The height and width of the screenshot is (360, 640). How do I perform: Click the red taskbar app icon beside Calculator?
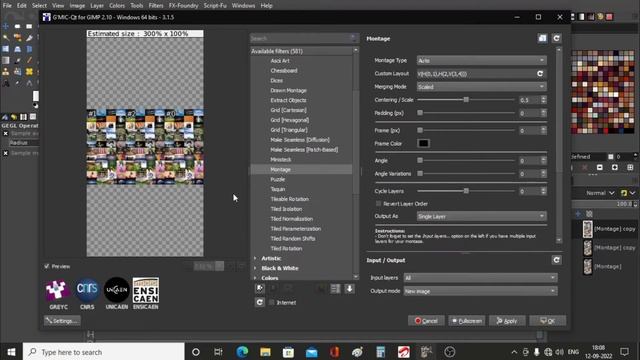point(403,352)
